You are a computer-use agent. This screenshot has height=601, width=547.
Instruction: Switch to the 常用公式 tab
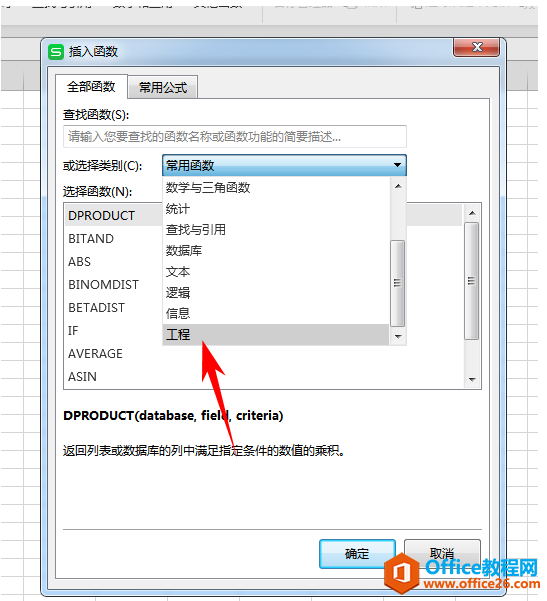[163, 87]
